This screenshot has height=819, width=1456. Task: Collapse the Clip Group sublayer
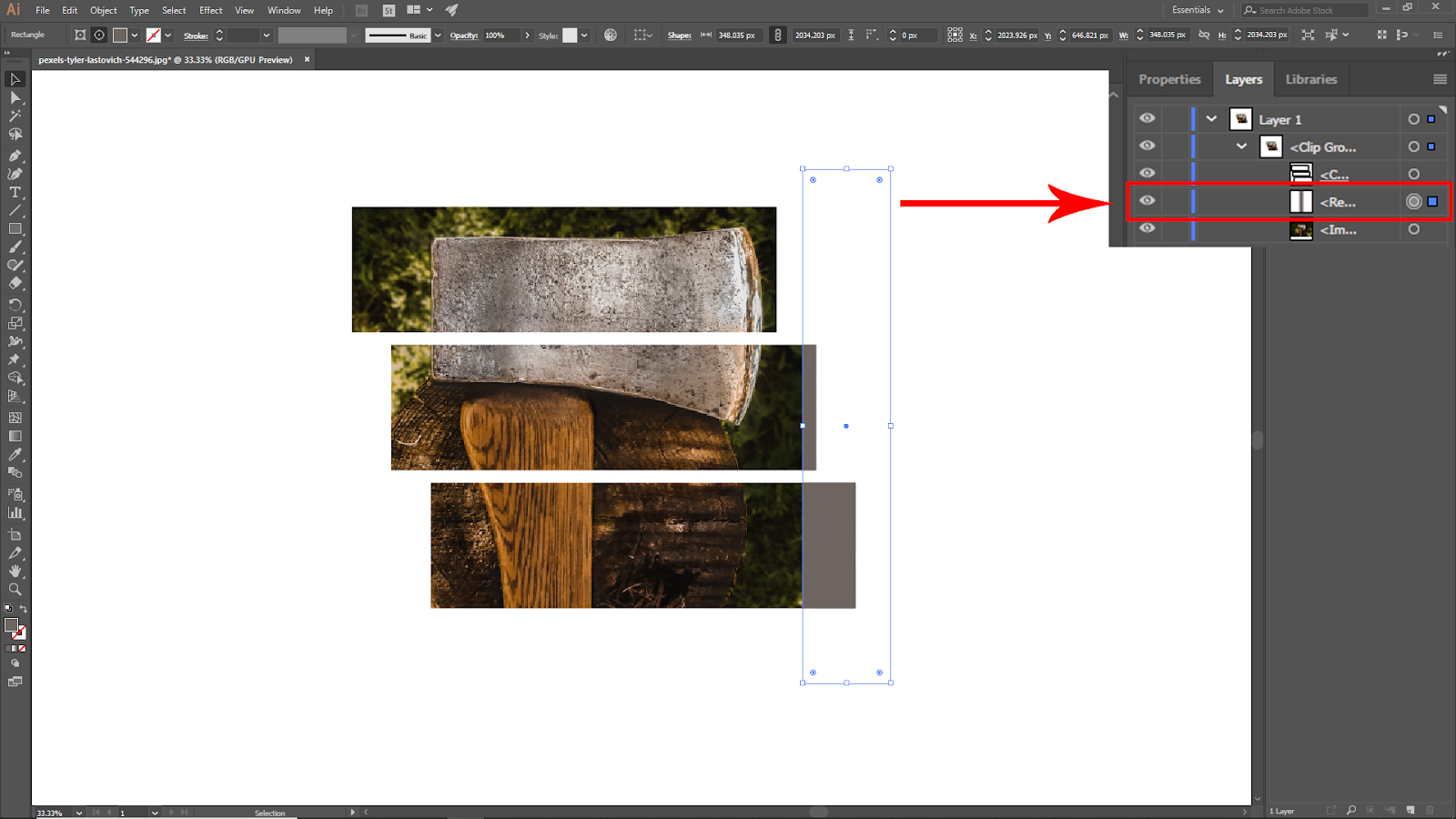click(x=1241, y=146)
